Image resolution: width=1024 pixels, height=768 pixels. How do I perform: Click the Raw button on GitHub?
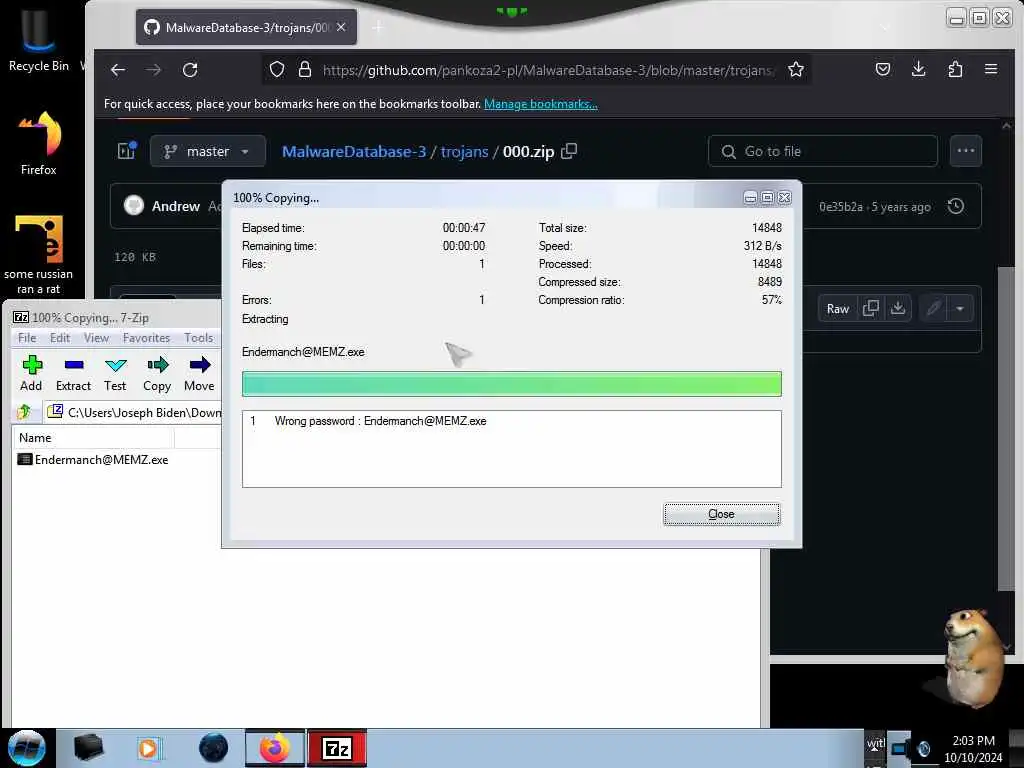pyautogui.click(x=838, y=308)
